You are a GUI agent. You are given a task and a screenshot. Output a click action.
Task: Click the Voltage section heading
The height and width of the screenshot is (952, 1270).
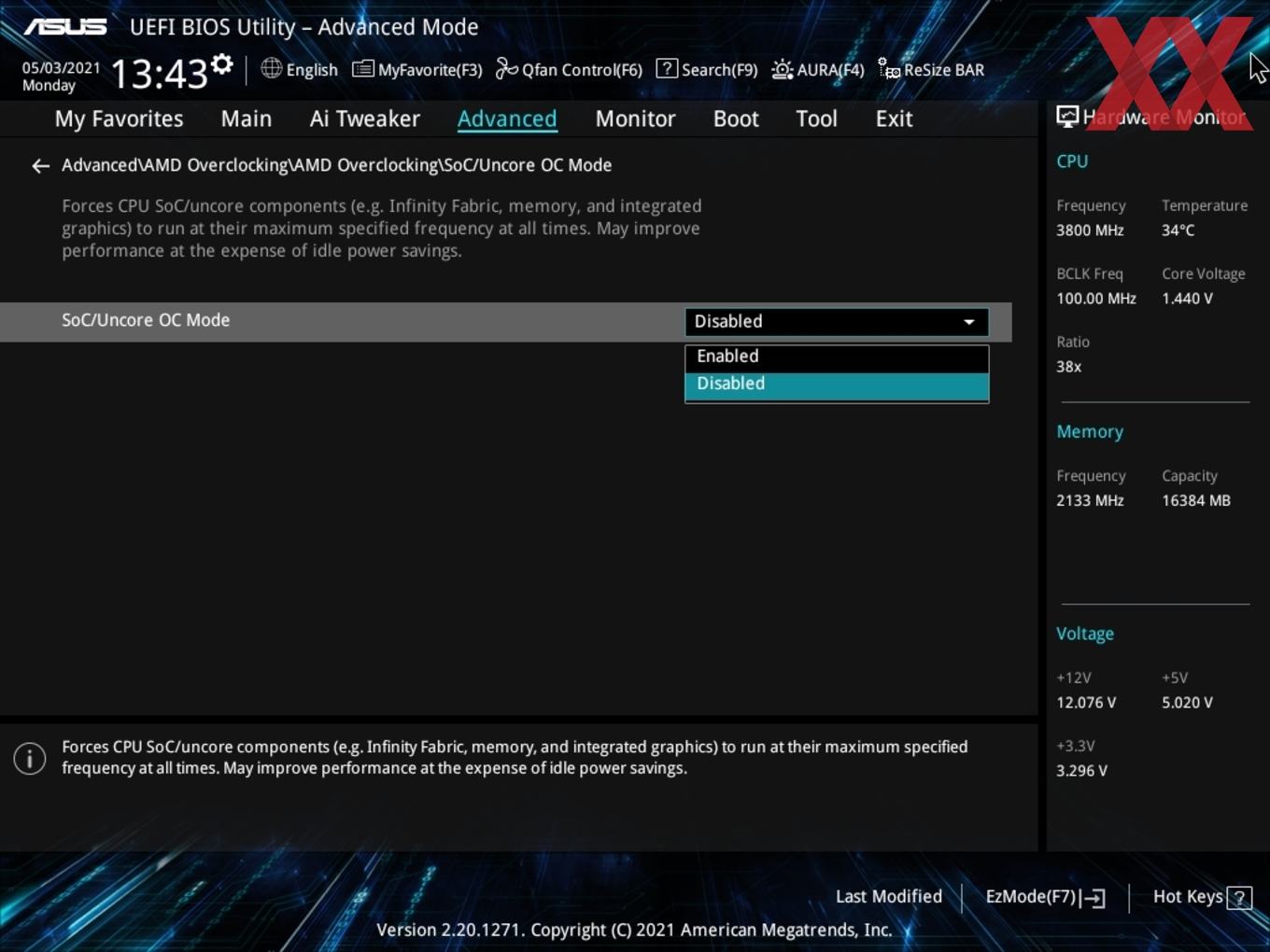click(x=1085, y=634)
